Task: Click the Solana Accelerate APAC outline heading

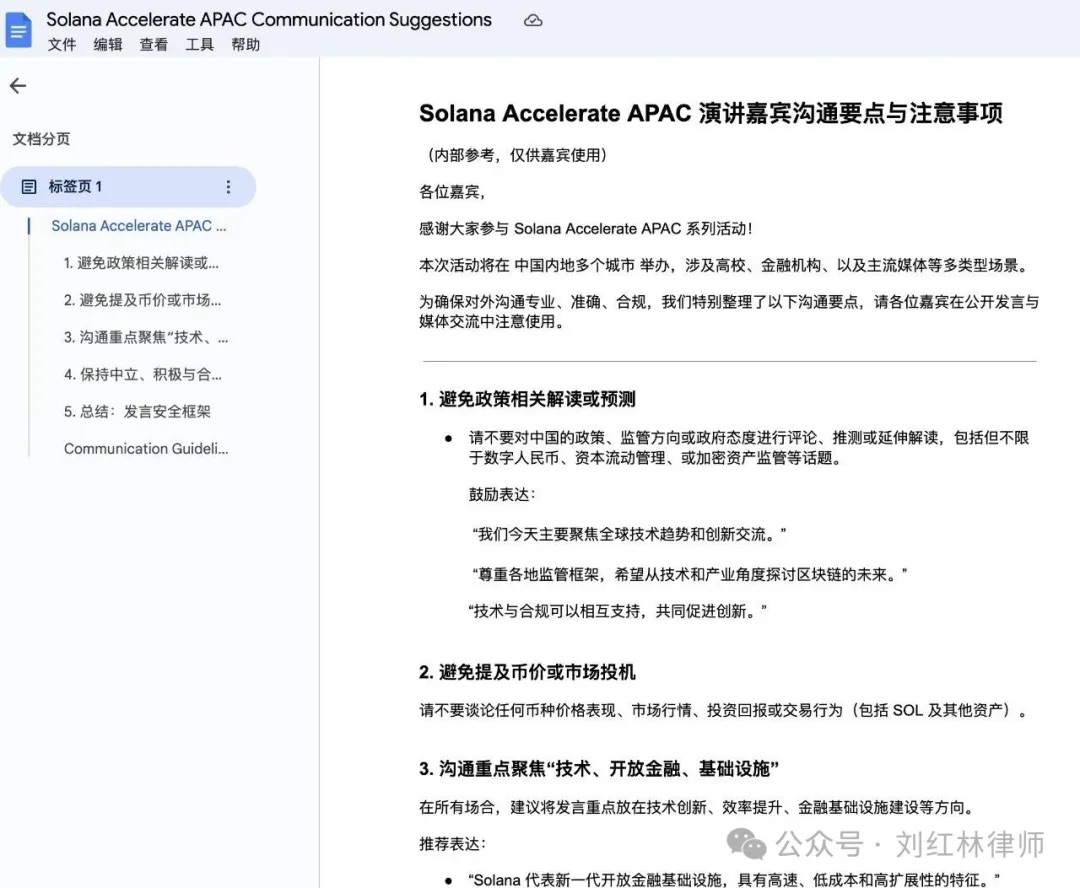Action: point(139,225)
